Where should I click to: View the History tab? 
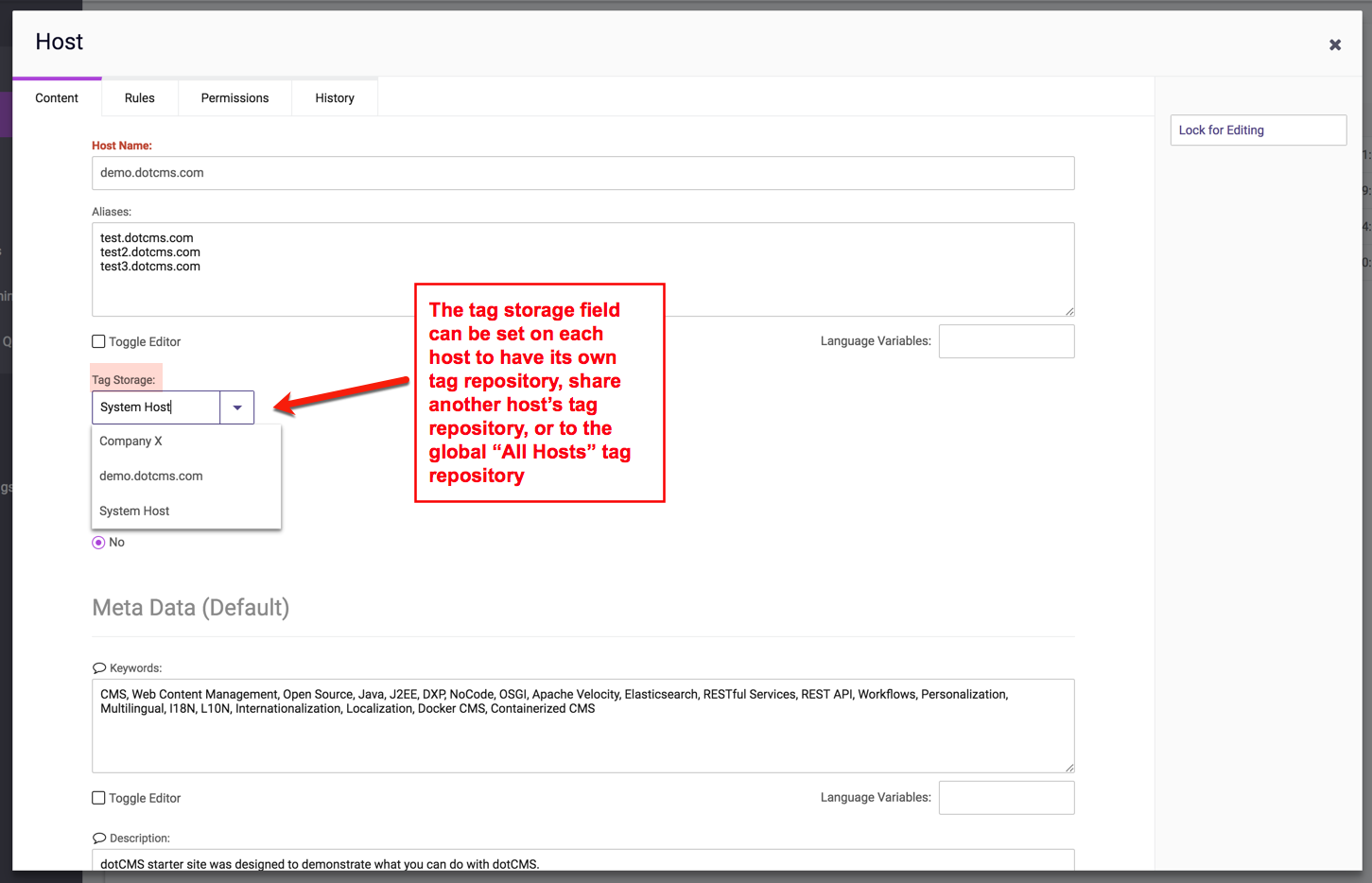335,98
